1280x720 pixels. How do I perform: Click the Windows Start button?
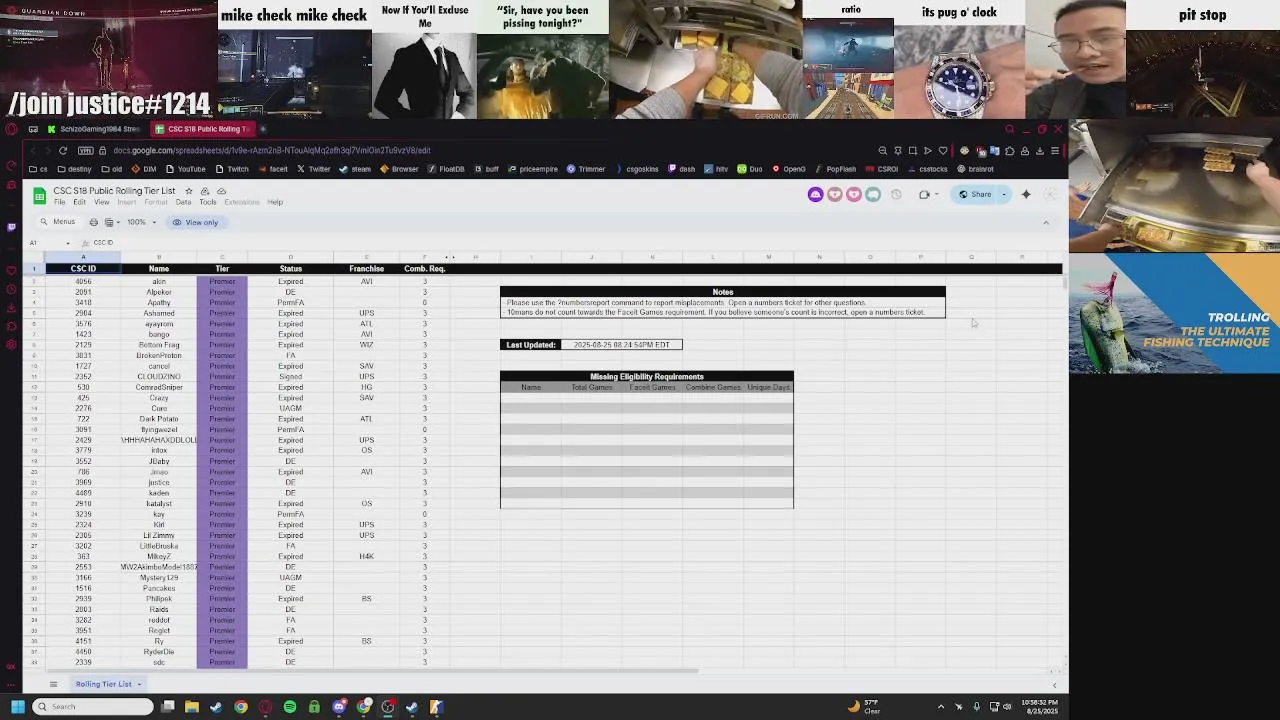point(17,707)
